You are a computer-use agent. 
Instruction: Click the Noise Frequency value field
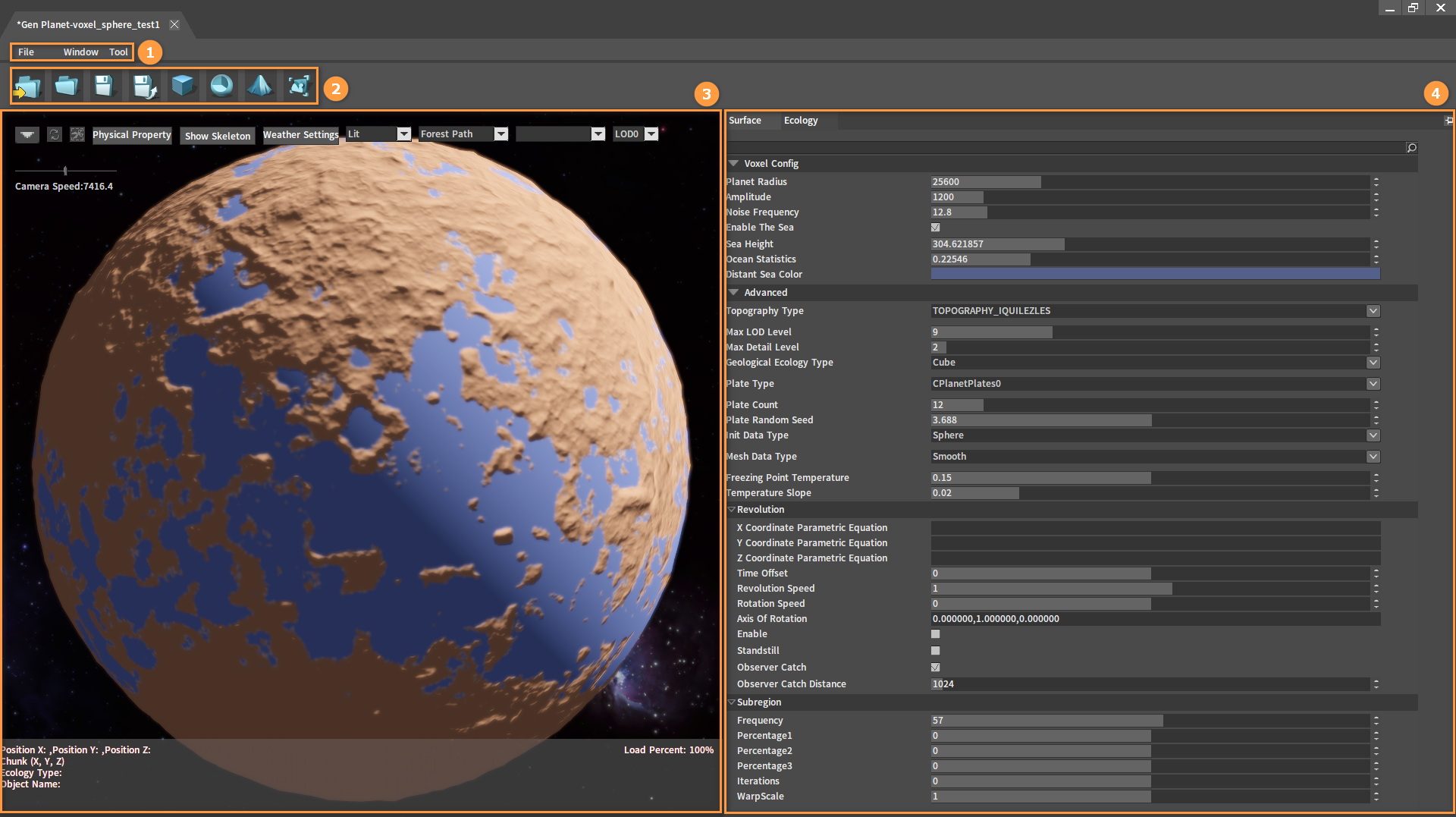click(x=1150, y=212)
